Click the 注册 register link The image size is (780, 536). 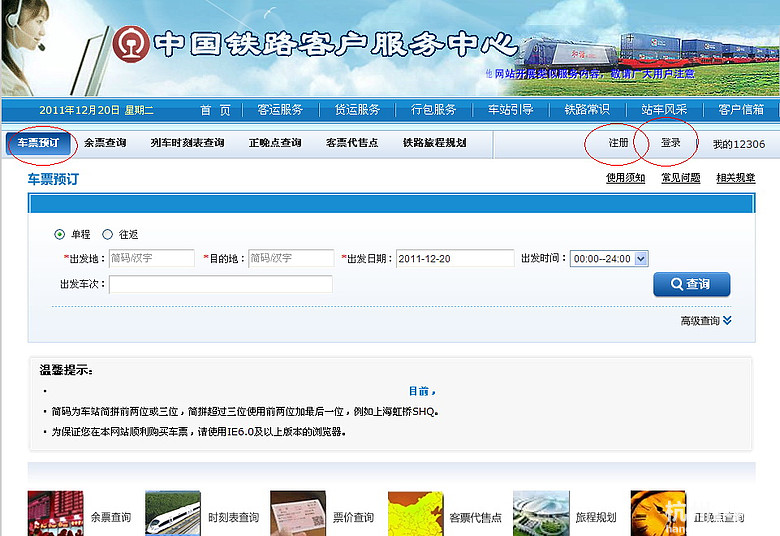click(619, 143)
